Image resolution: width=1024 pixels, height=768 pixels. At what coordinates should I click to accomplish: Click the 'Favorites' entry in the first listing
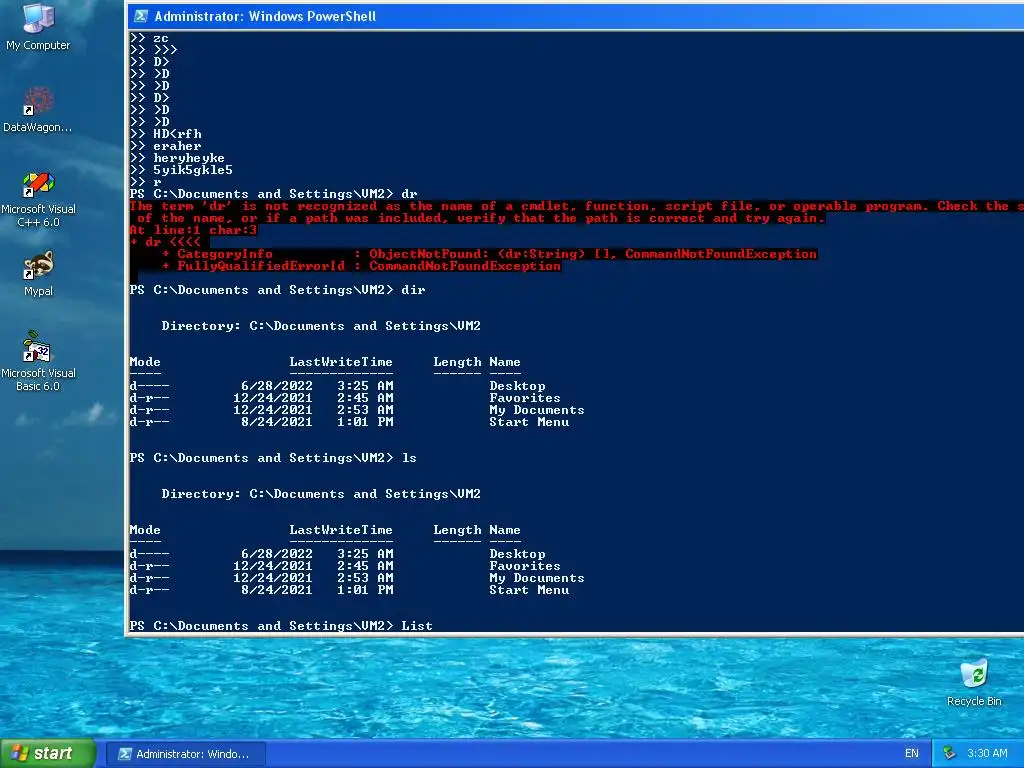pyautogui.click(x=525, y=398)
